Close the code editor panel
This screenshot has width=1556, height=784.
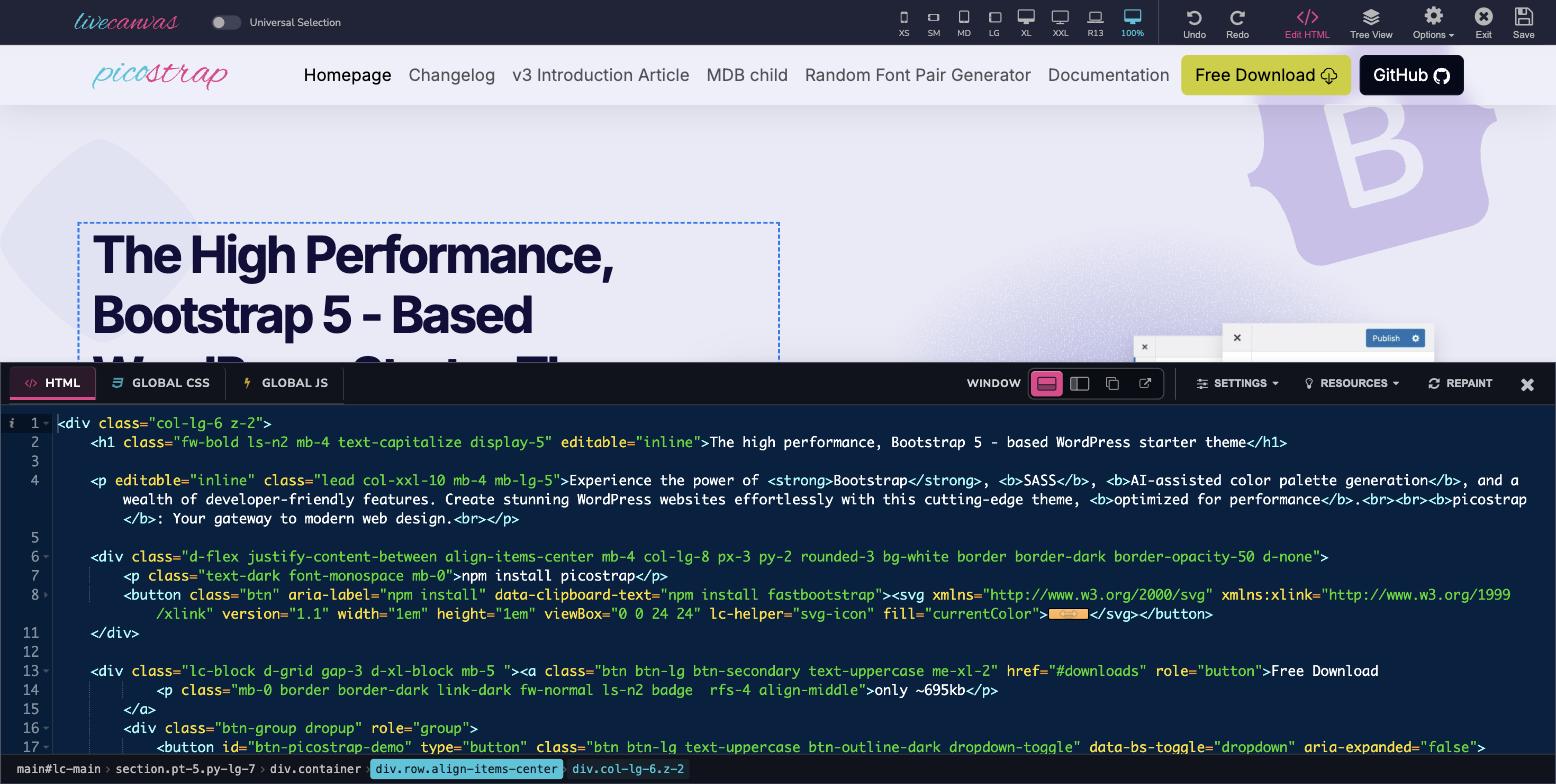coord(1527,384)
